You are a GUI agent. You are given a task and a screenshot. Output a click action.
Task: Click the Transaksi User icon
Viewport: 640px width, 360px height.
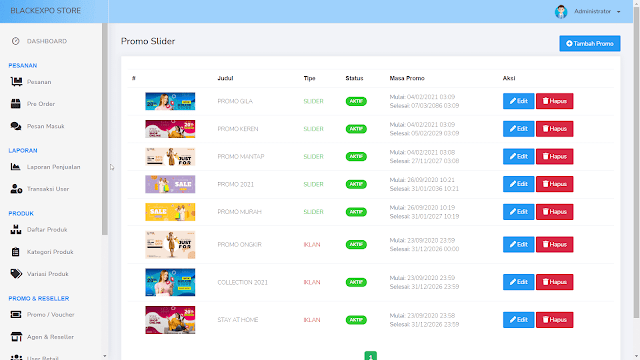(x=16, y=189)
